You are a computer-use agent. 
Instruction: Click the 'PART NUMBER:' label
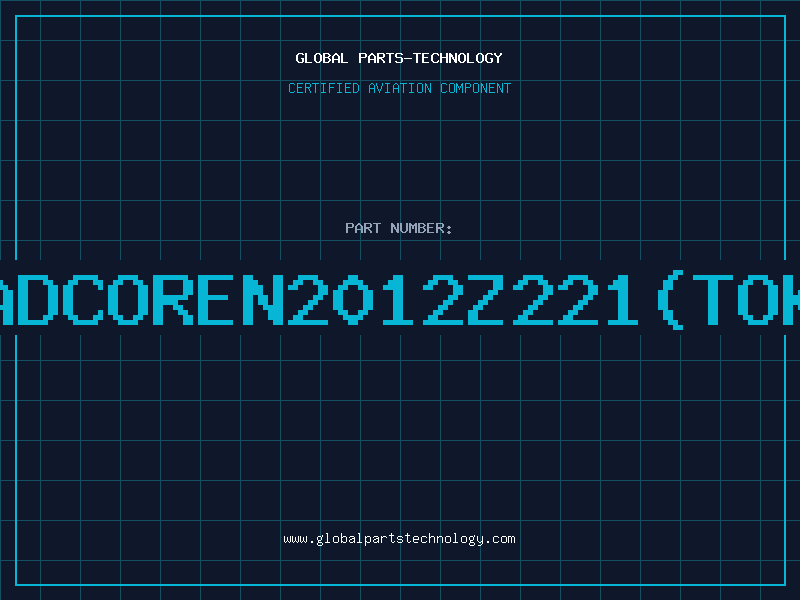click(x=399, y=228)
